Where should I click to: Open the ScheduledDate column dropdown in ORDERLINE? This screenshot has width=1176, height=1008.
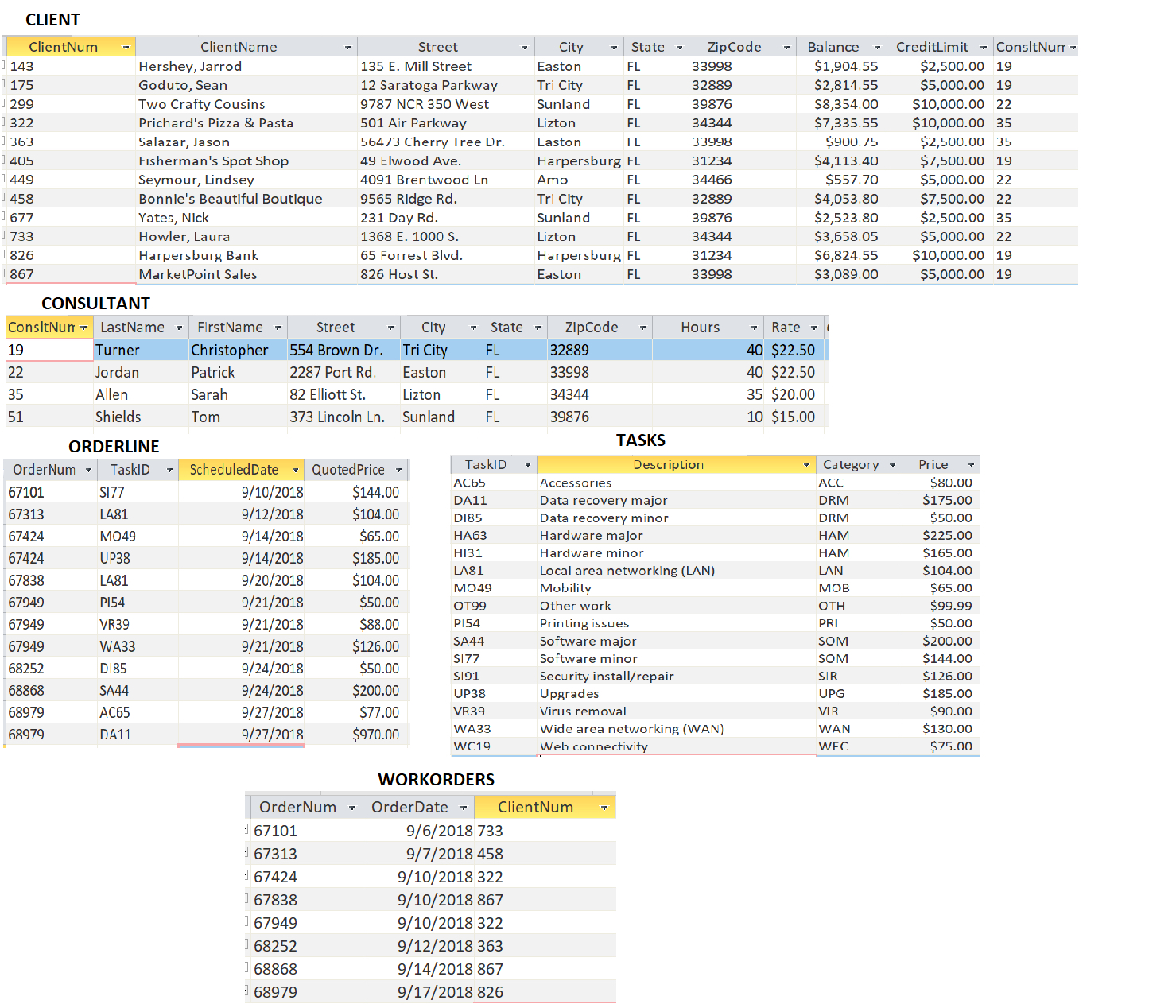[x=295, y=470]
